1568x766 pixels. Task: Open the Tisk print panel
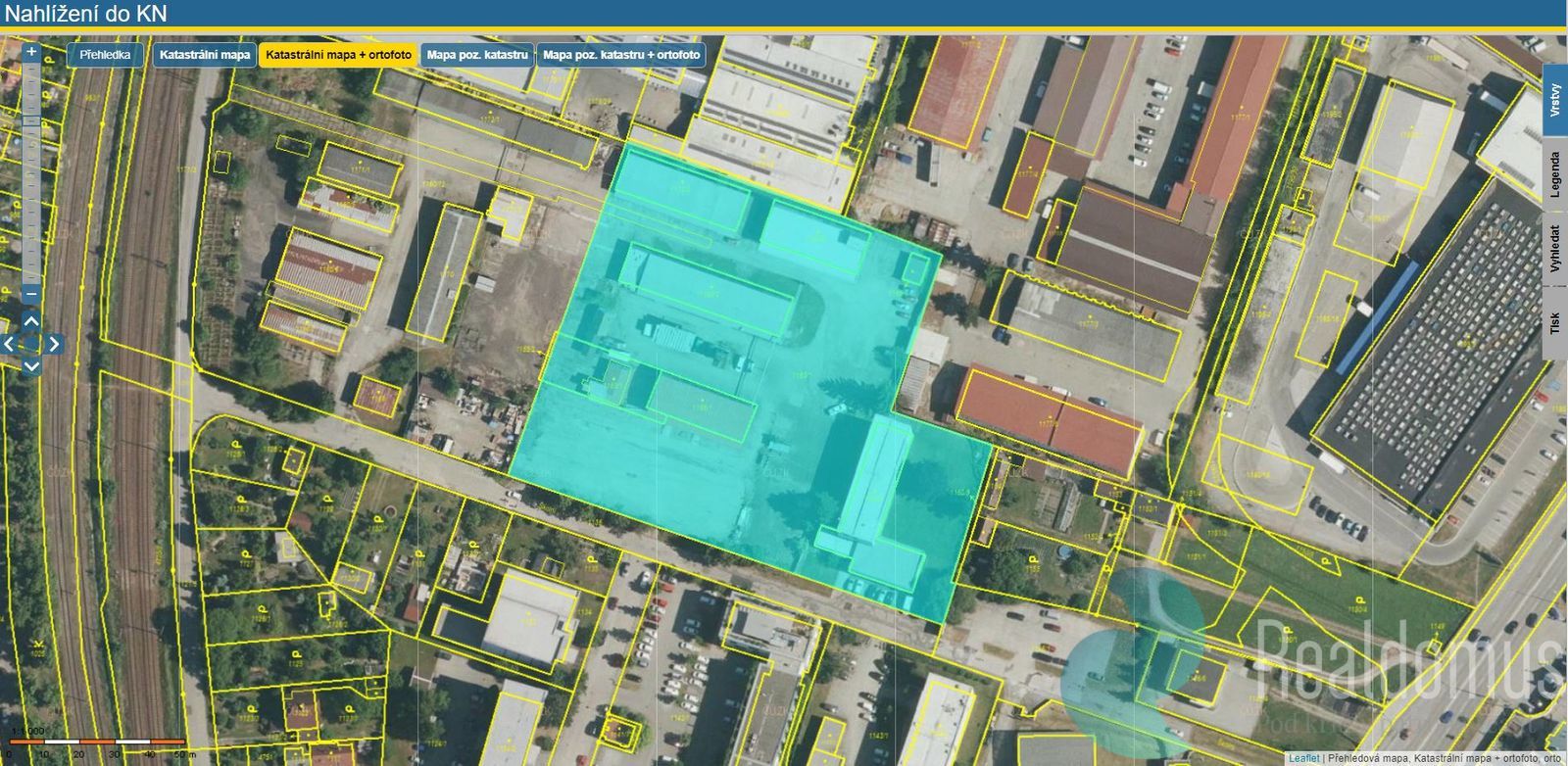pos(1555,323)
